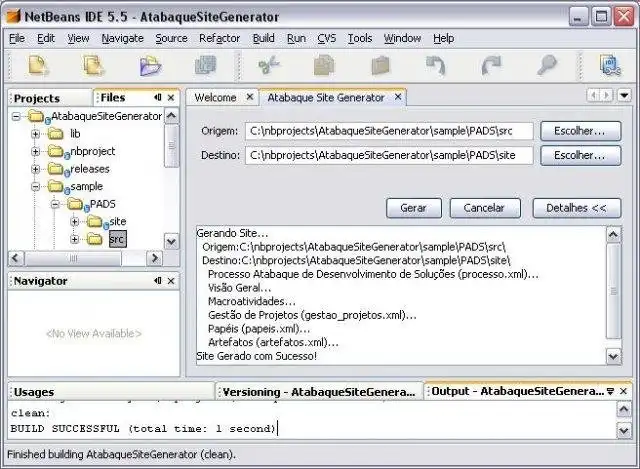The width and height of the screenshot is (640, 469).
Task: Click the Find magnifier toolbar icon
Action: pyautogui.click(x=547, y=65)
